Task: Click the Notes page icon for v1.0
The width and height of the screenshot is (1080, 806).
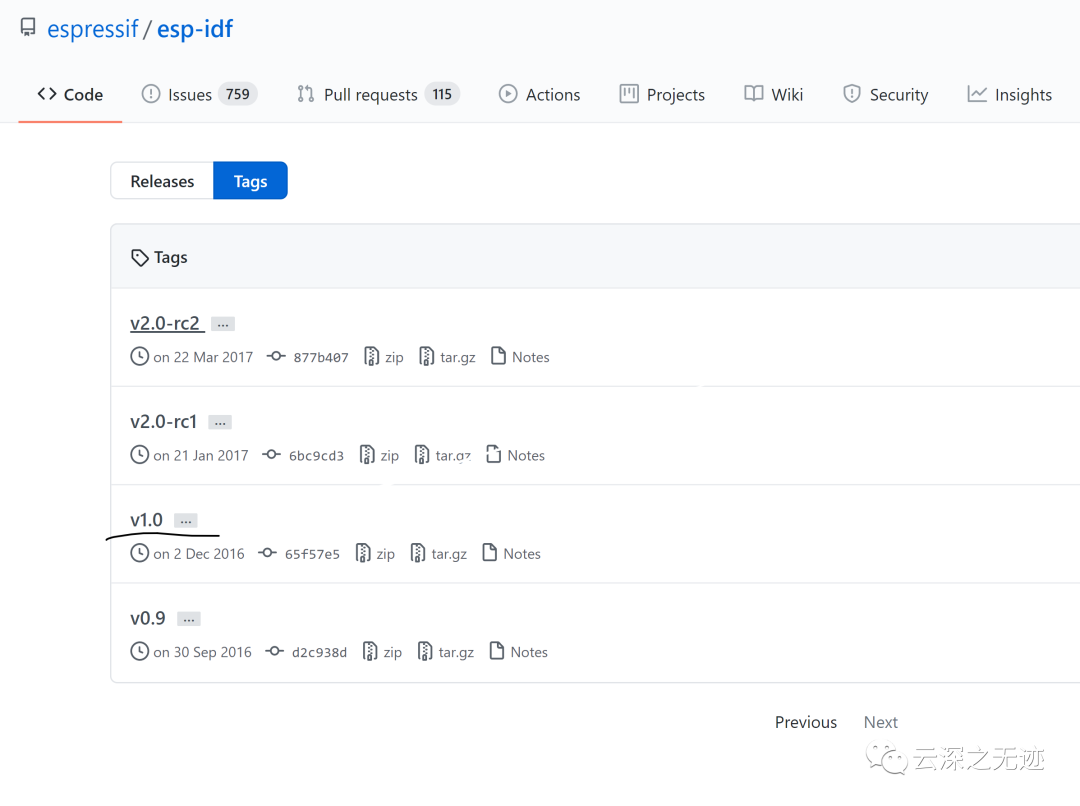Action: click(489, 552)
